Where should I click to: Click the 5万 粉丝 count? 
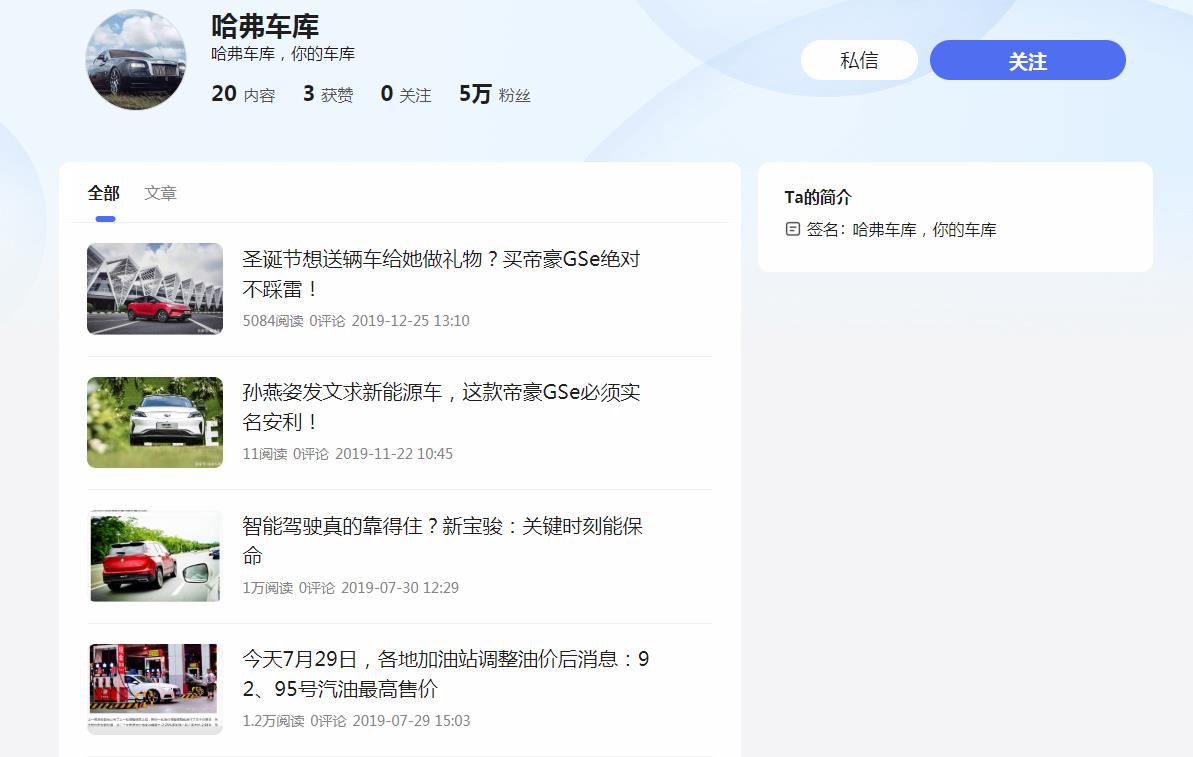tap(495, 94)
